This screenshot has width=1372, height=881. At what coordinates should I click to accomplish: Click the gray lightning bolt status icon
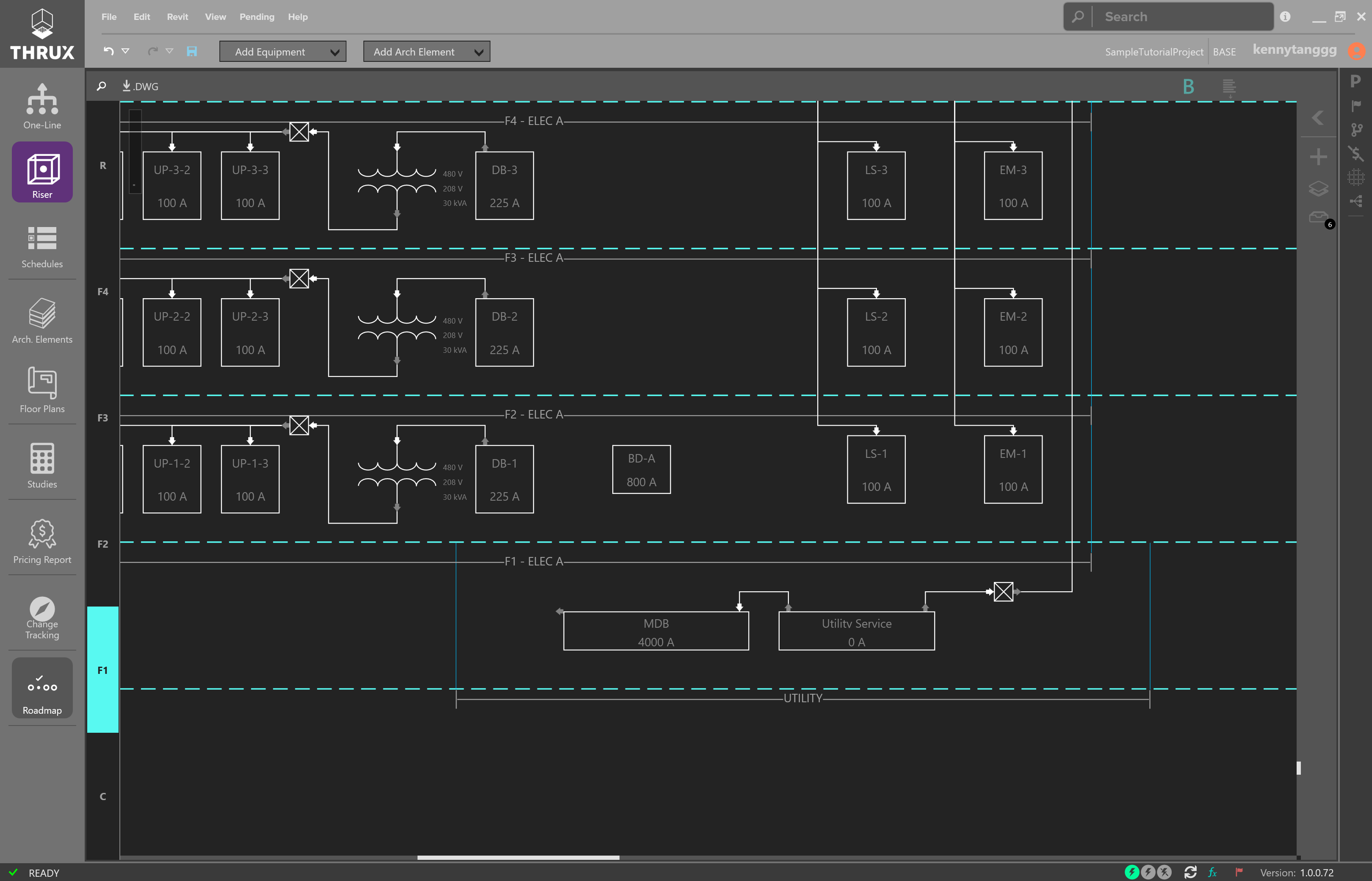(x=1148, y=873)
